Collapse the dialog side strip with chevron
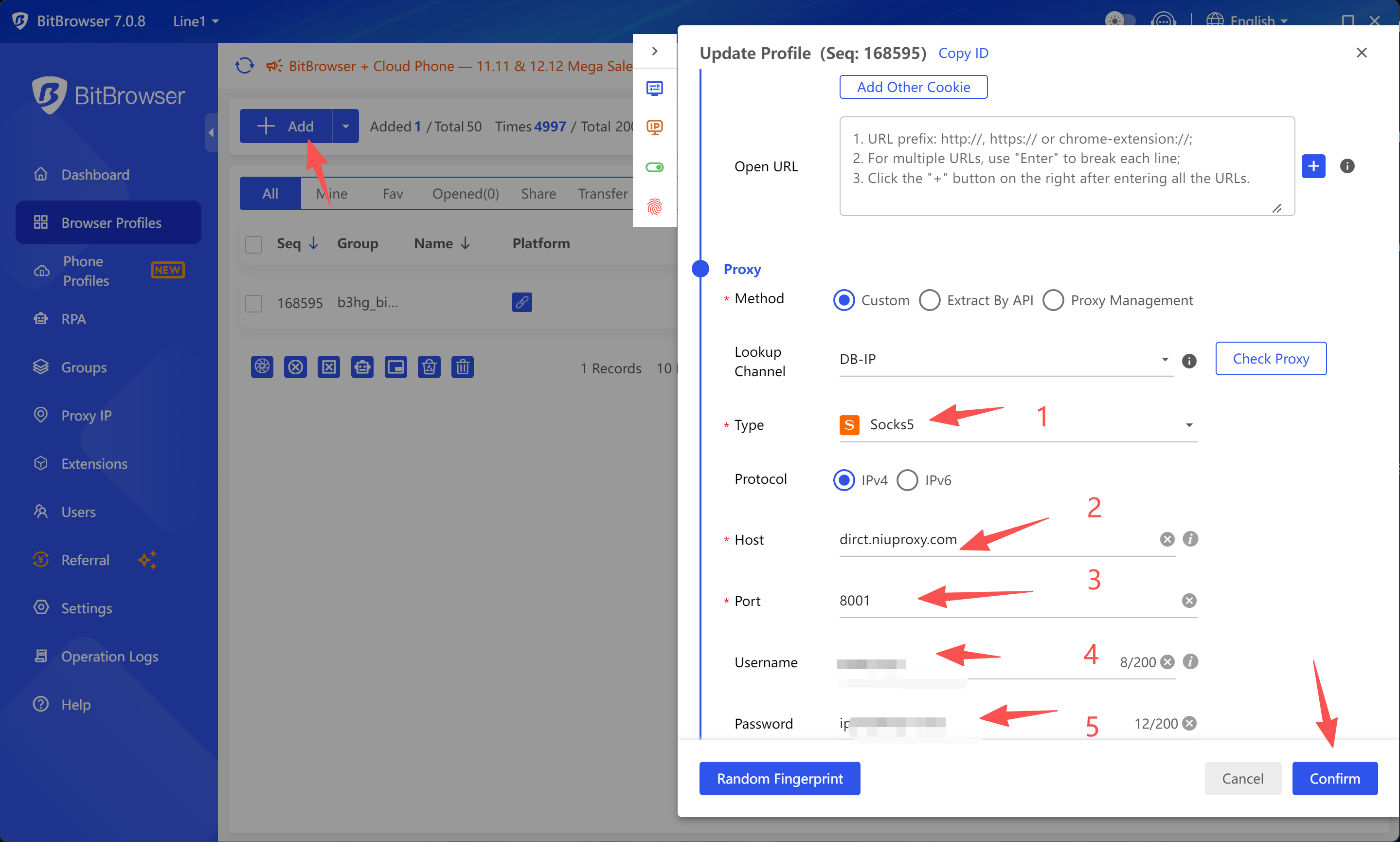This screenshot has height=842, width=1400. pyautogui.click(x=654, y=51)
